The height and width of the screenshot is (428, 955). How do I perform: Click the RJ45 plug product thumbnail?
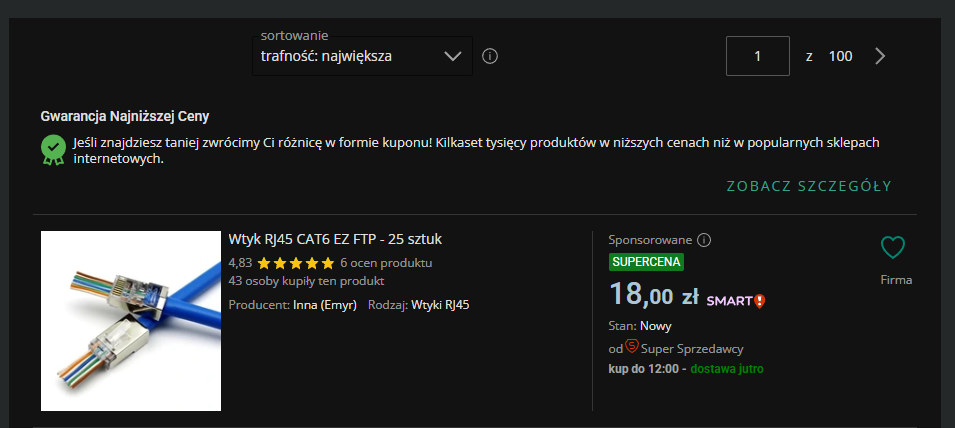click(131, 321)
